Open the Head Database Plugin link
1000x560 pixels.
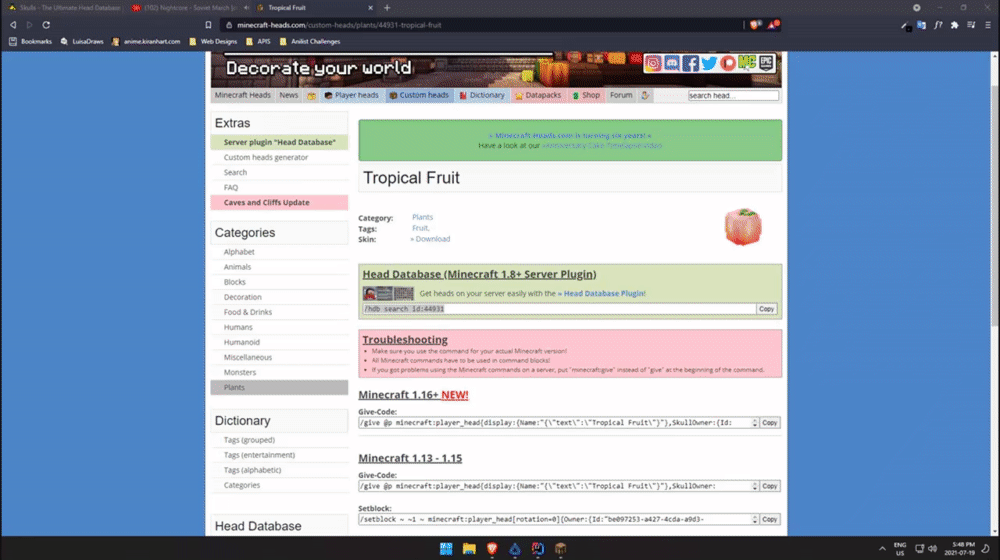click(601, 293)
